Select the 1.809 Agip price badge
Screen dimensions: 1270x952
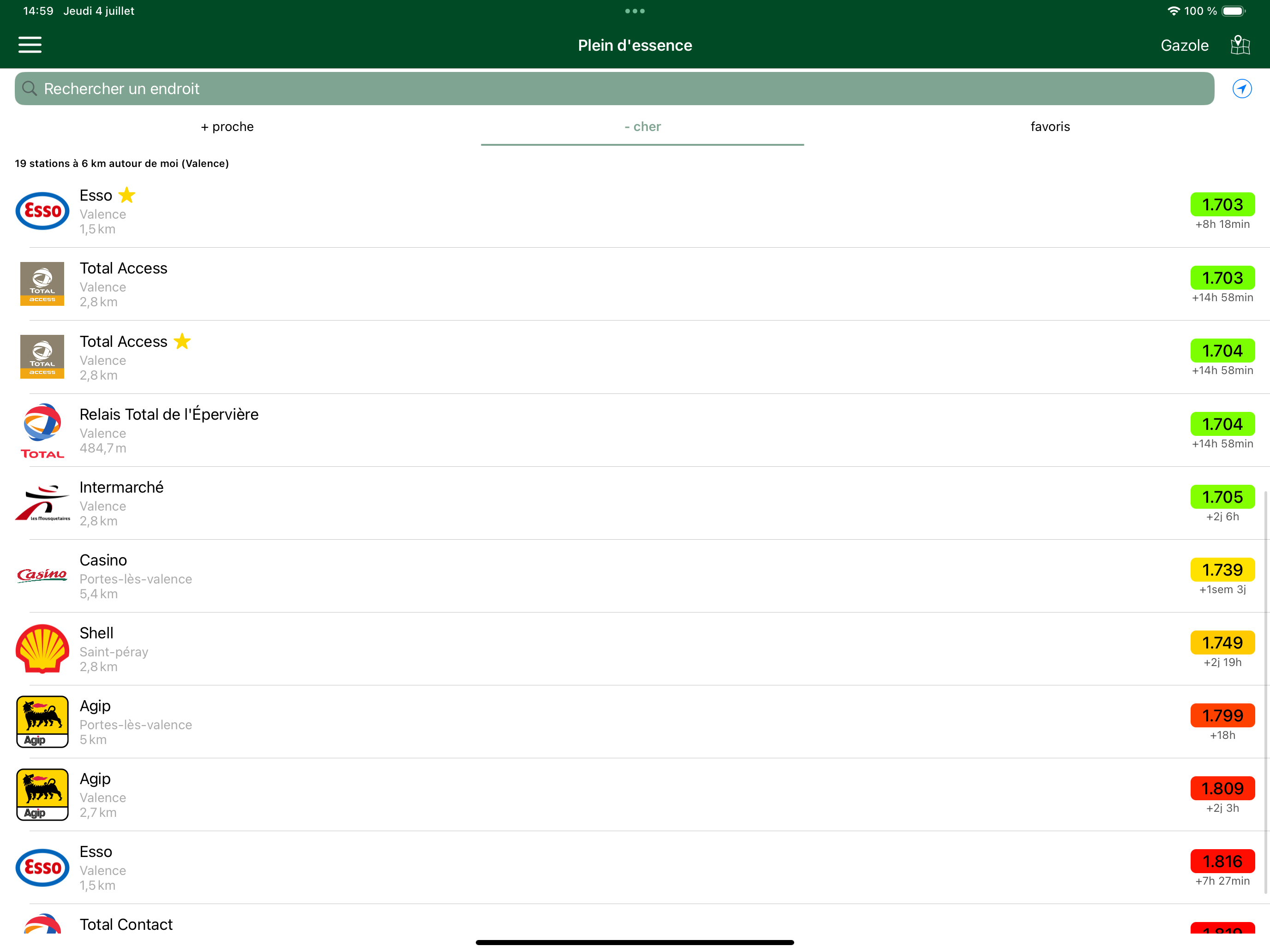pos(1222,788)
